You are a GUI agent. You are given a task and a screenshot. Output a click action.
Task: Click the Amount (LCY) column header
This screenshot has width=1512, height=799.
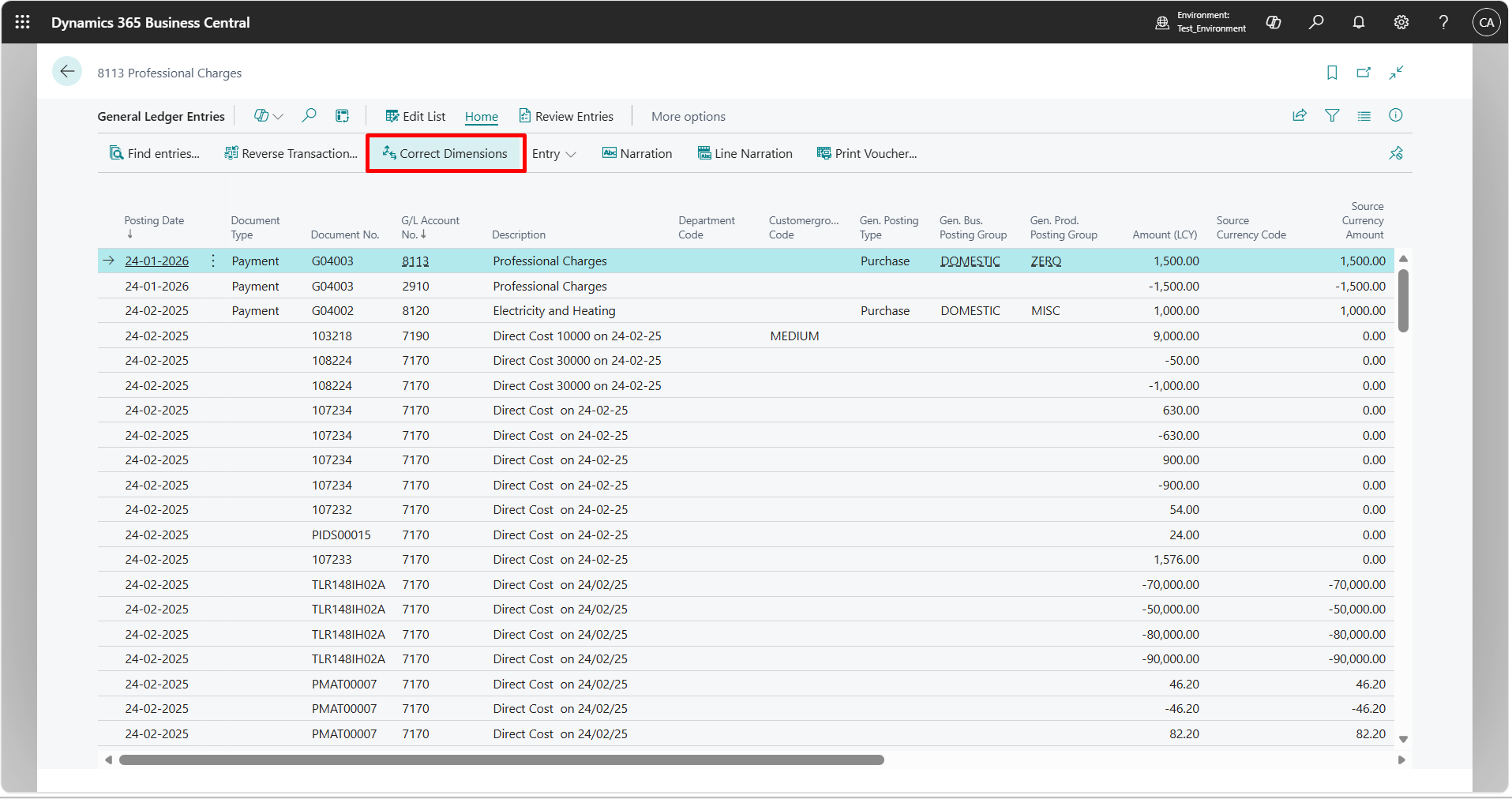[x=1165, y=234]
